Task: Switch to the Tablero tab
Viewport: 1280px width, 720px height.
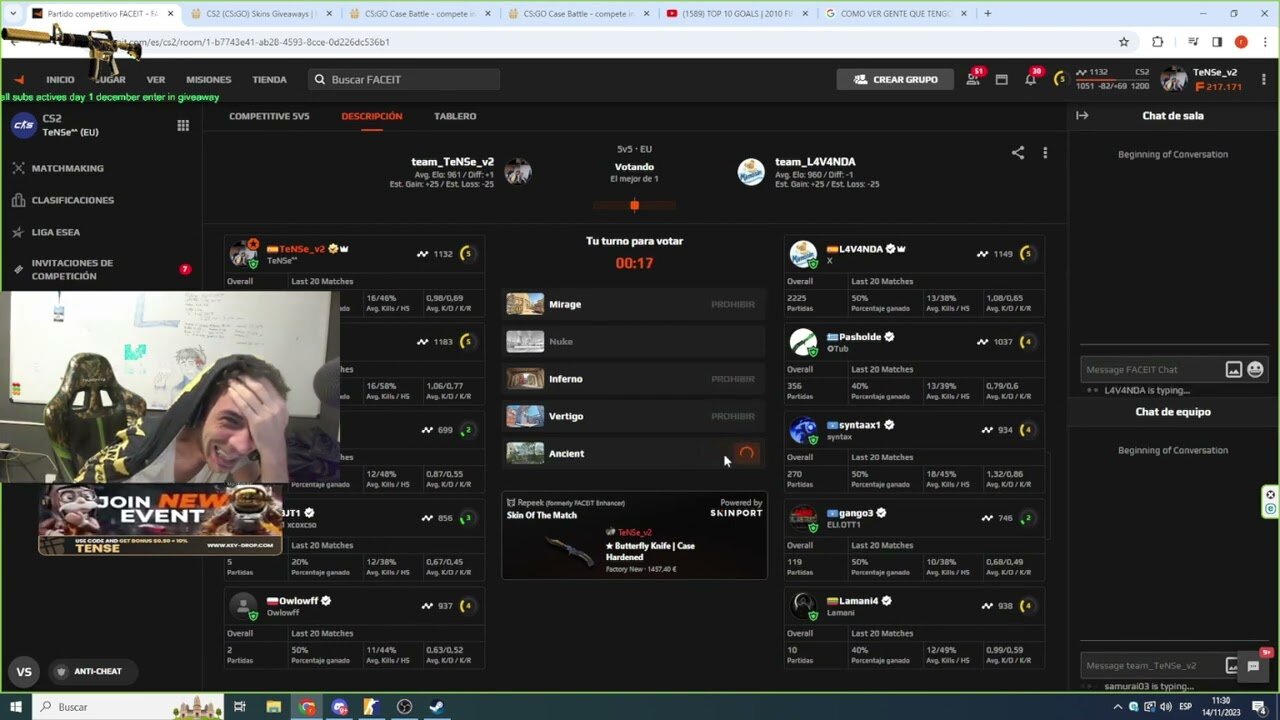Action: (x=455, y=116)
